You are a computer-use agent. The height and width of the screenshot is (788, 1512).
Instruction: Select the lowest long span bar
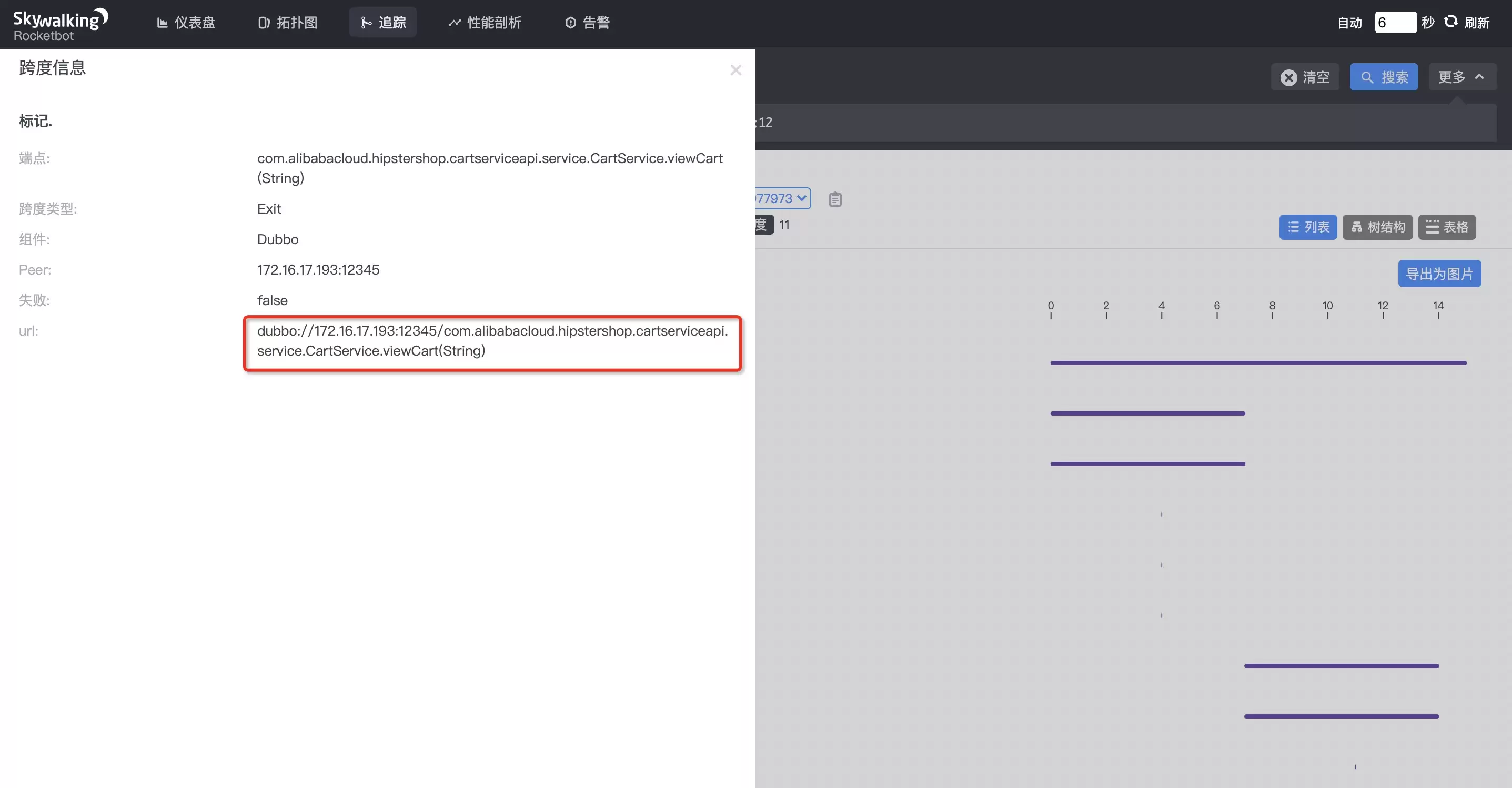pyautogui.click(x=1341, y=716)
